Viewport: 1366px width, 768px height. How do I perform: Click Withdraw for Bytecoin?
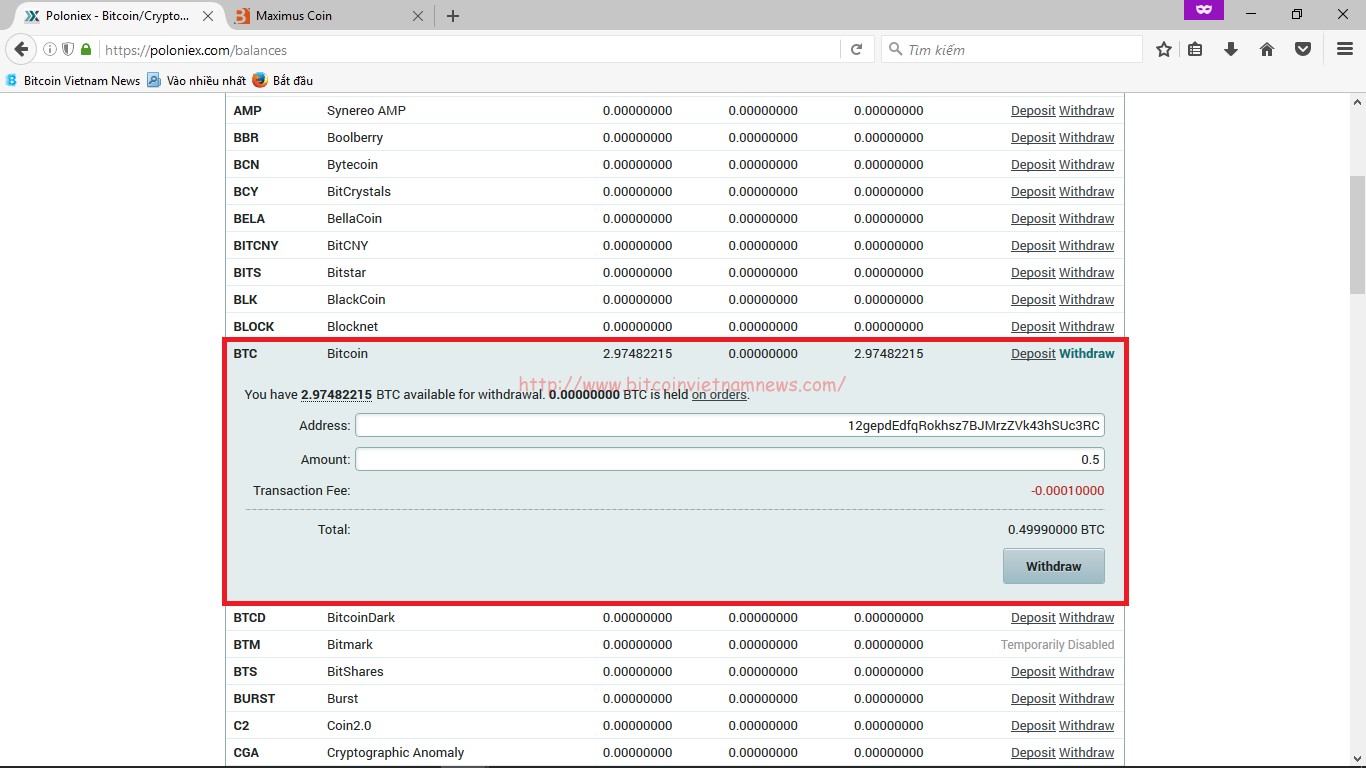tap(1087, 164)
